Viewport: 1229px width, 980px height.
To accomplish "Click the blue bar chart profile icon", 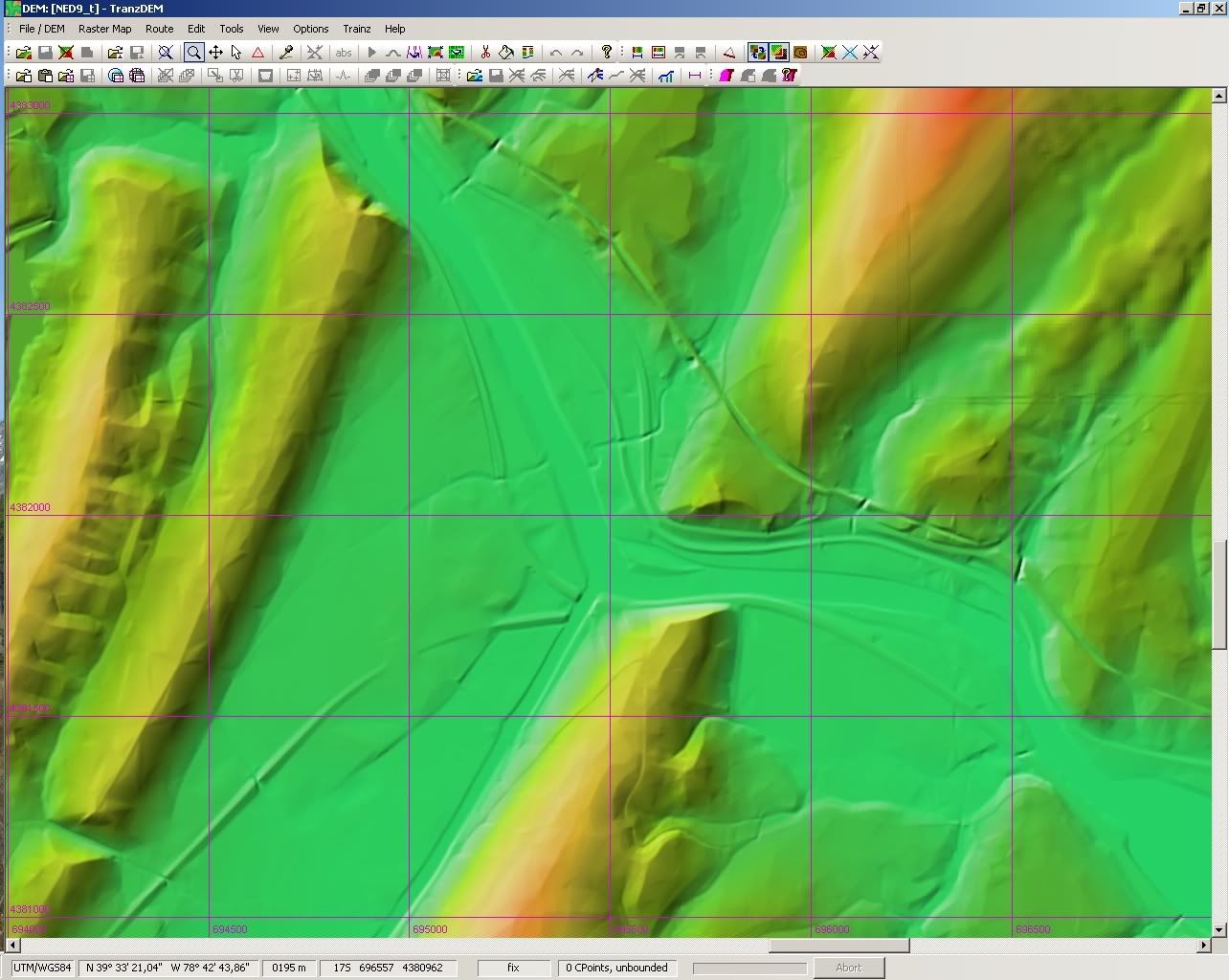I will point(665,76).
